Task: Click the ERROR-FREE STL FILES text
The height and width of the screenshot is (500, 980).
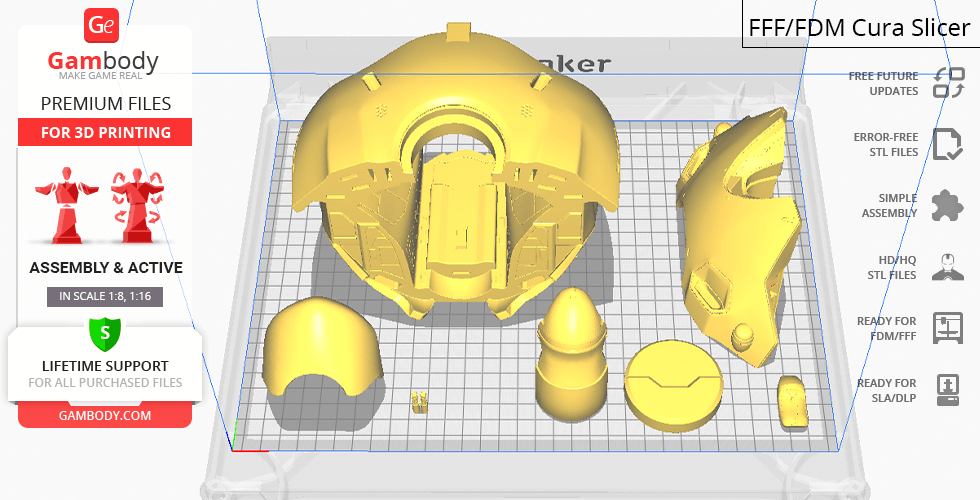Action: click(886, 144)
